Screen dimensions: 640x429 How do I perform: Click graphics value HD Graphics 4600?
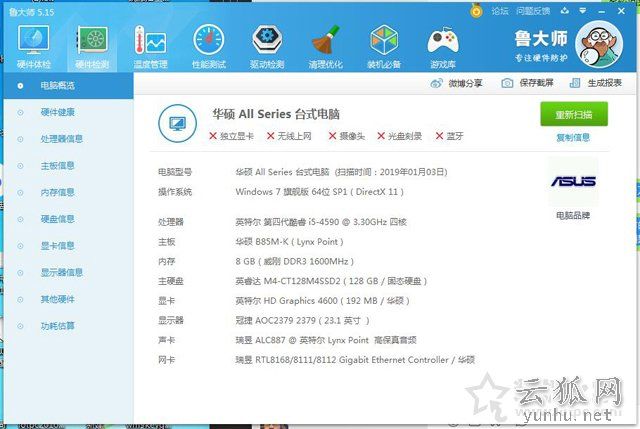[x=322, y=301]
